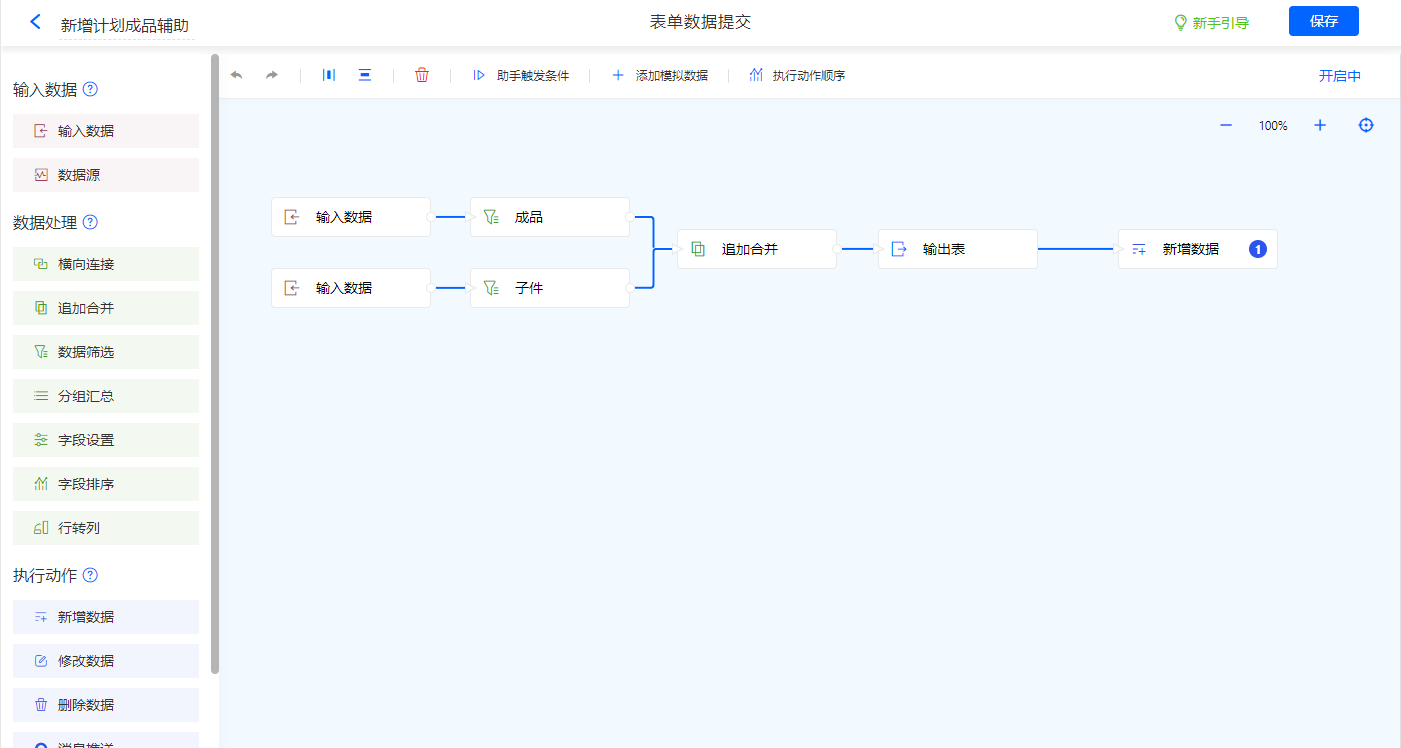1401x748 pixels.
Task: Open 助手触发条件 settings
Action: pos(521,75)
